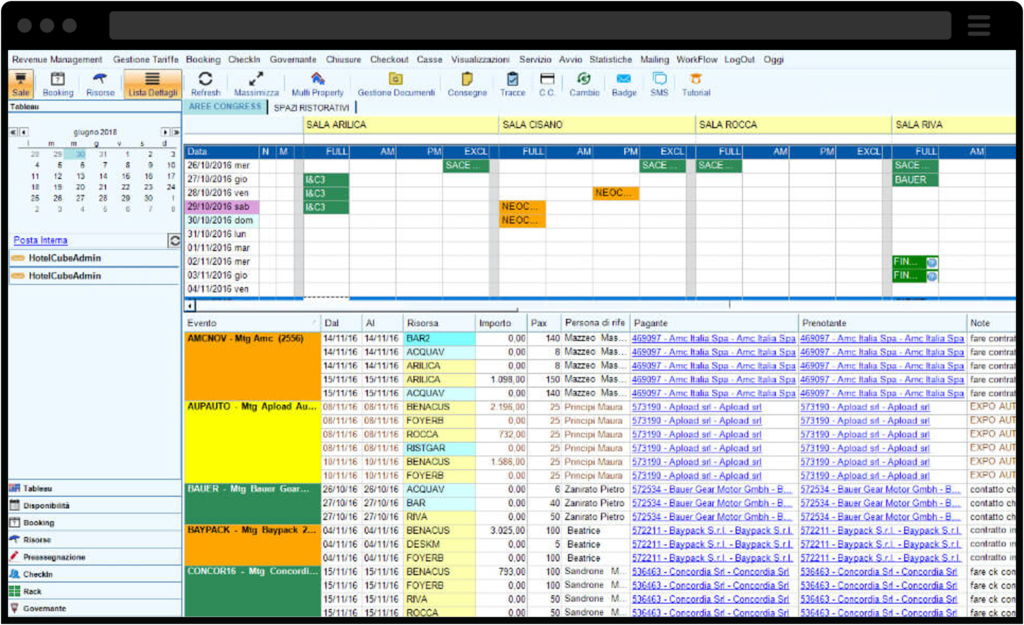This screenshot has width=1024, height=625.
Task: Select the BAYPACK event cell
Action: click(253, 544)
